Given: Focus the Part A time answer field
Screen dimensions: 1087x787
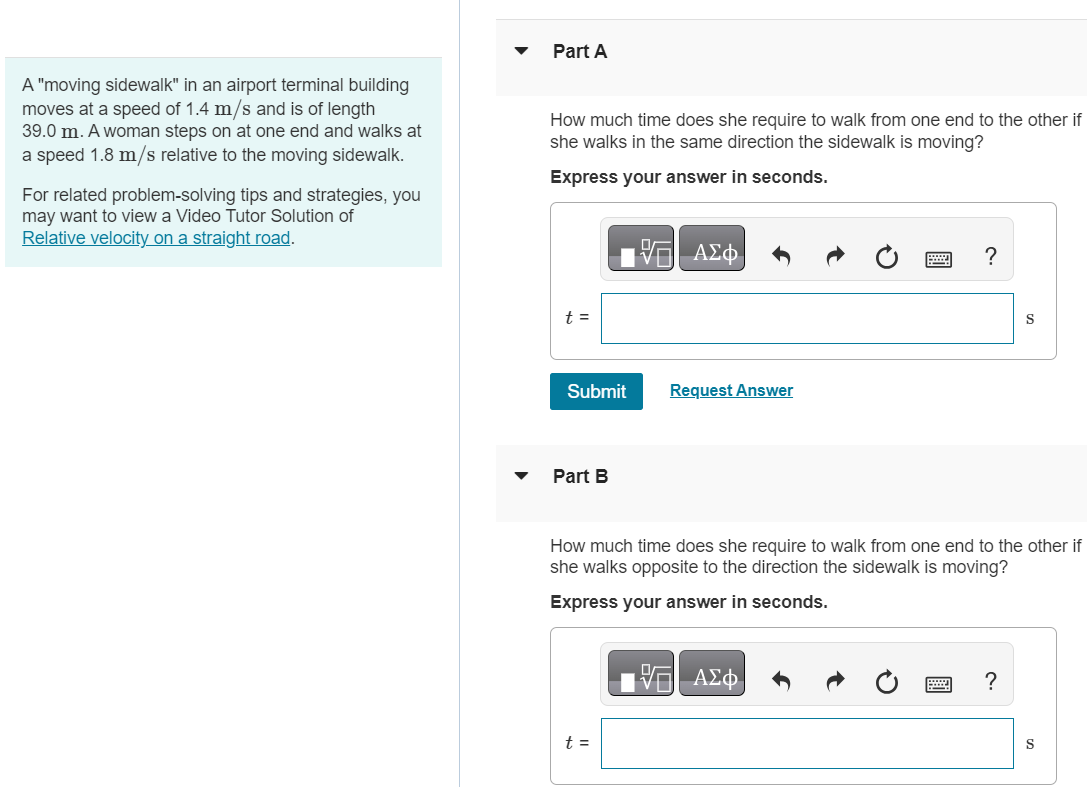Looking at the screenshot, I should (x=807, y=318).
